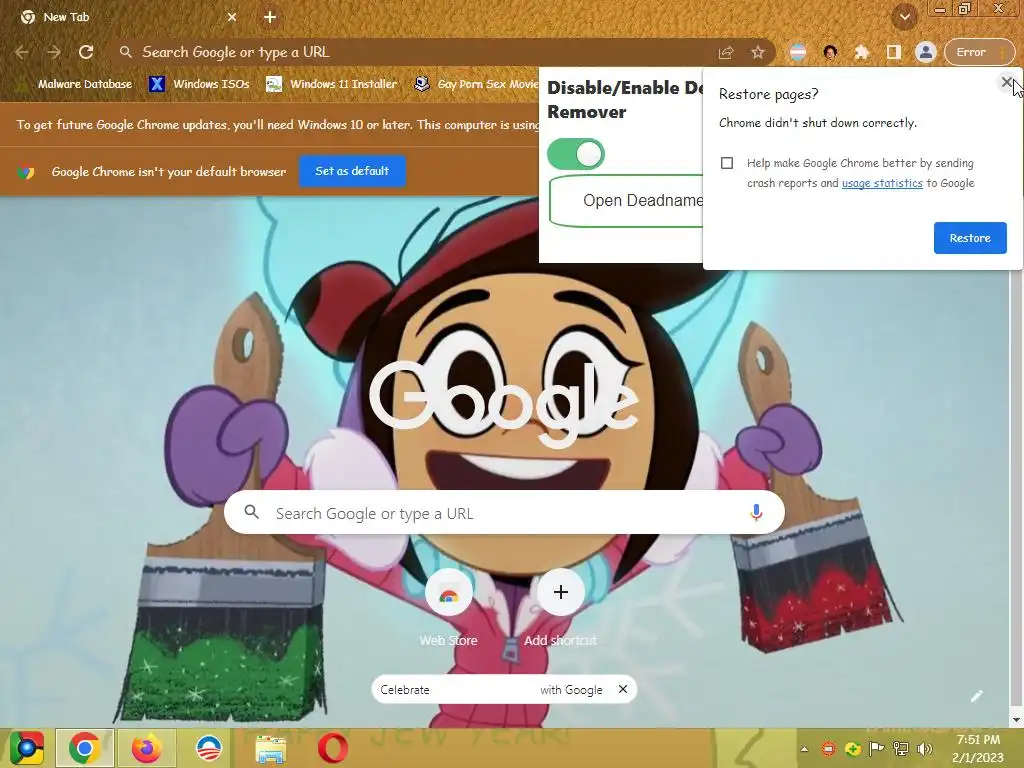The image size is (1024, 768).
Task: Toggle the Deadname Remover switch
Action: 576,154
